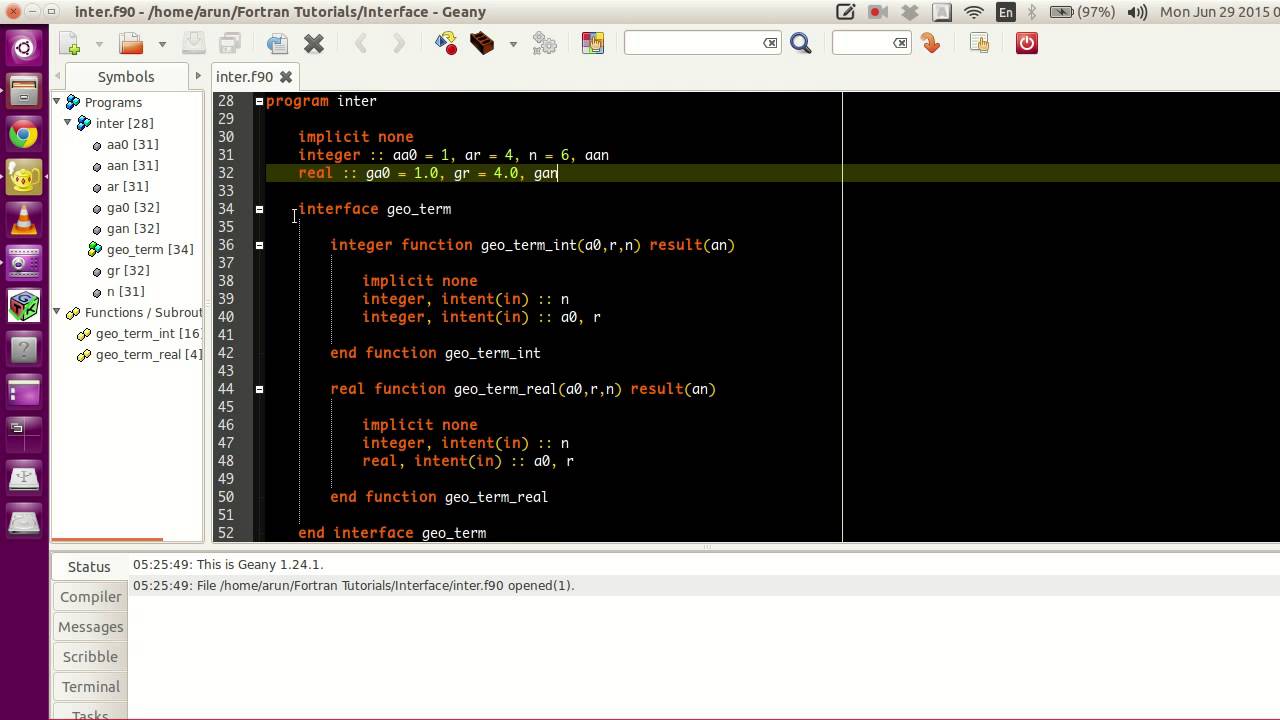Open the Wi-Fi network indicator
Image resolution: width=1280 pixels, height=720 pixels.
[x=973, y=12]
